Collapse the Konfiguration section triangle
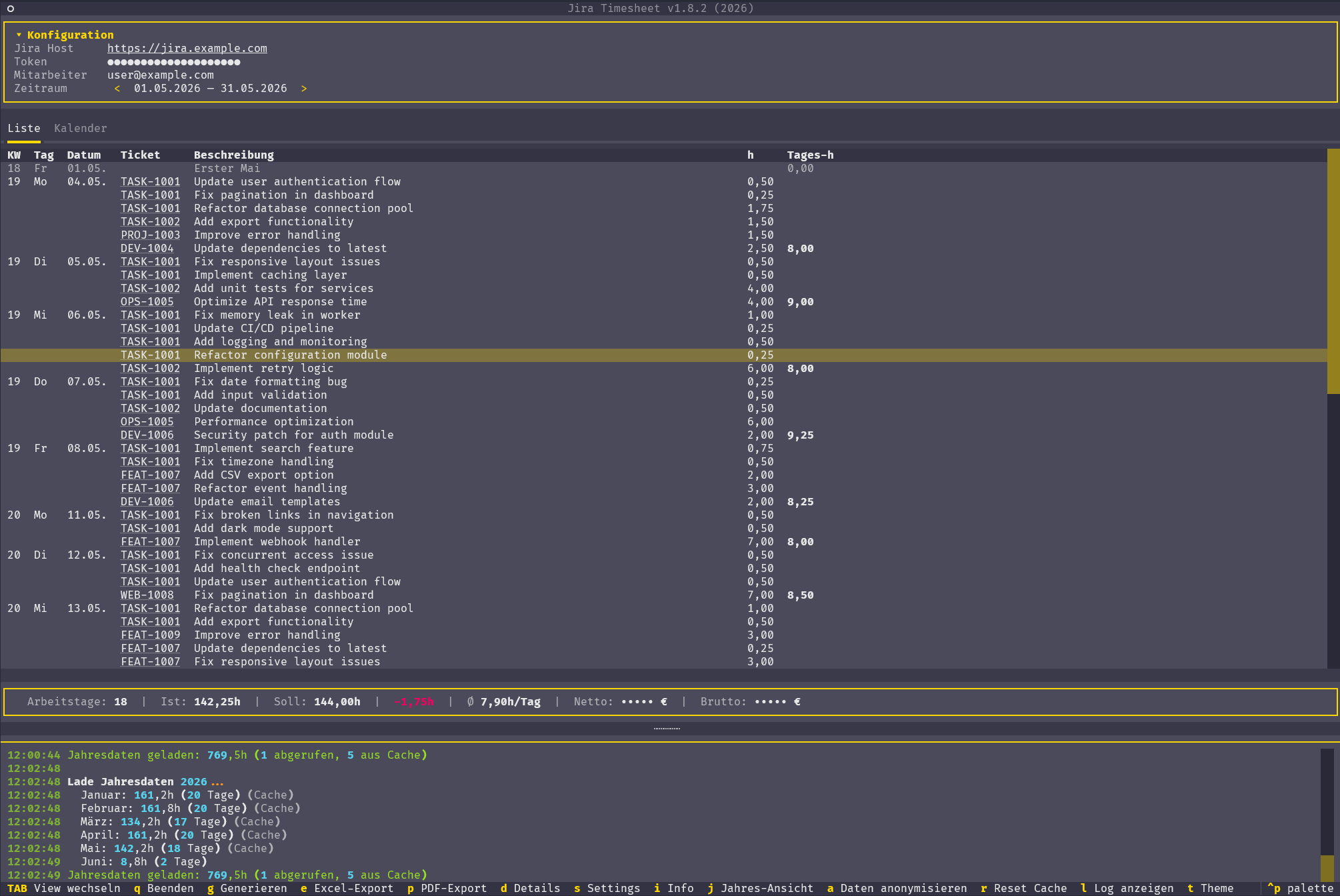Viewport: 1340px width, 896px height. 19,35
